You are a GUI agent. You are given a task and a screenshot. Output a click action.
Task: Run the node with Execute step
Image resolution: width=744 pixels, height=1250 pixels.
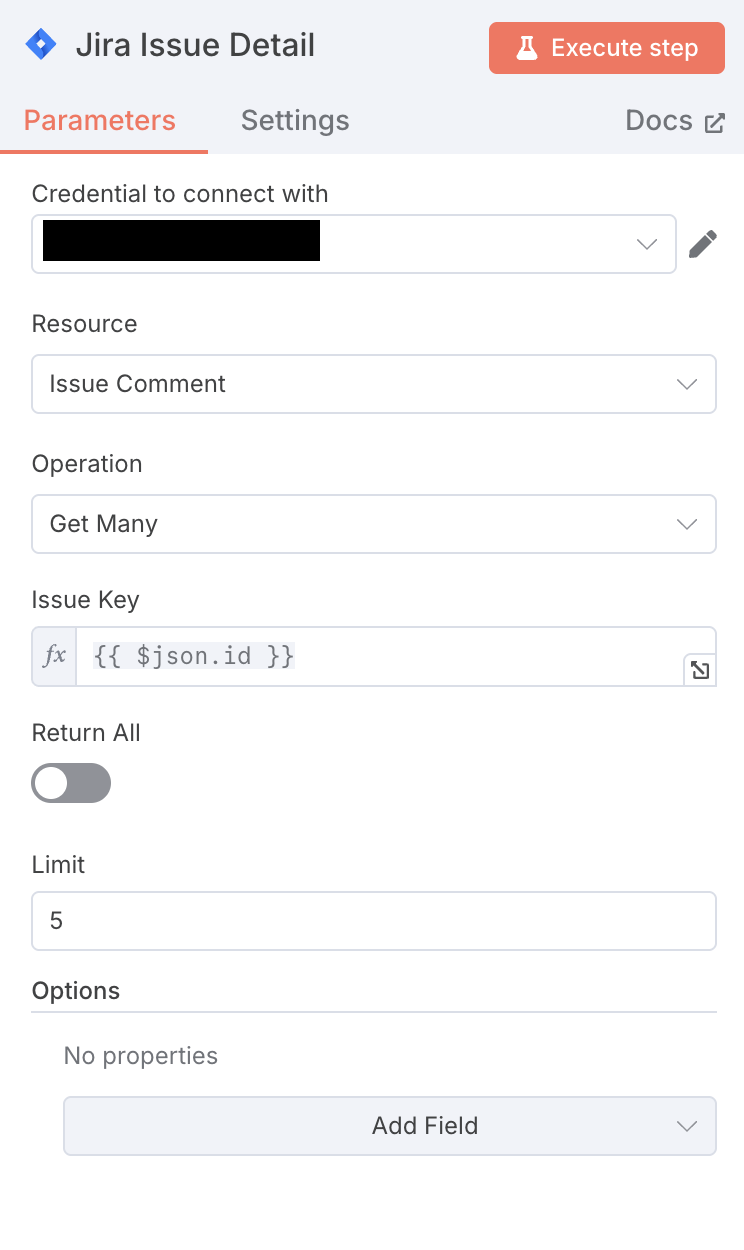[x=607, y=48]
